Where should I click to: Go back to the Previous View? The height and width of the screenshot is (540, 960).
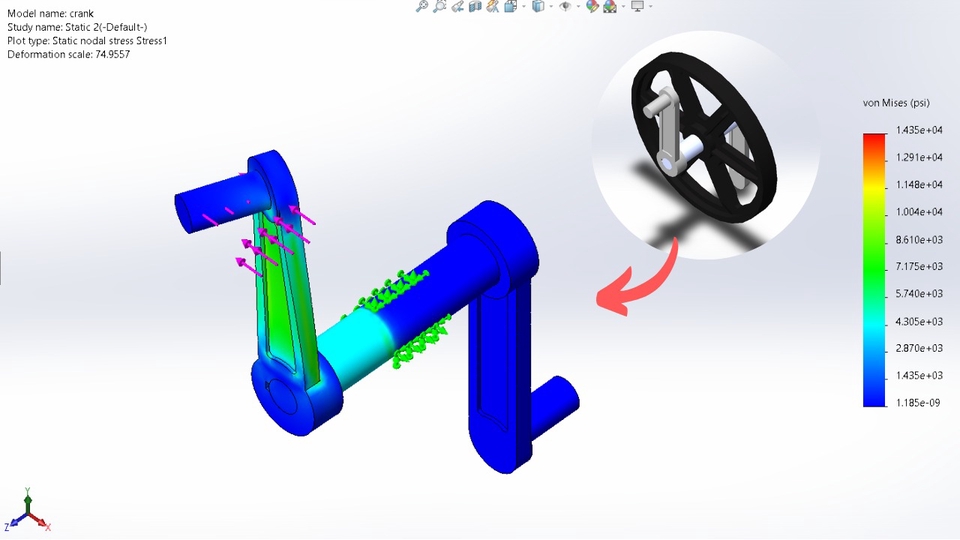pos(457,6)
